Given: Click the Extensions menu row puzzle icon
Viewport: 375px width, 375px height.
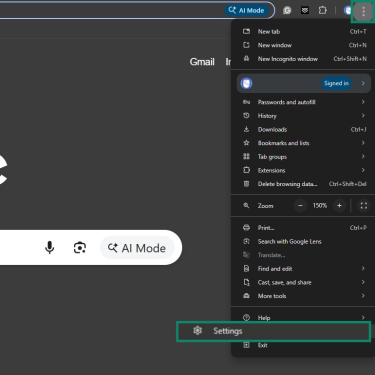Looking at the screenshot, I should (x=246, y=170).
